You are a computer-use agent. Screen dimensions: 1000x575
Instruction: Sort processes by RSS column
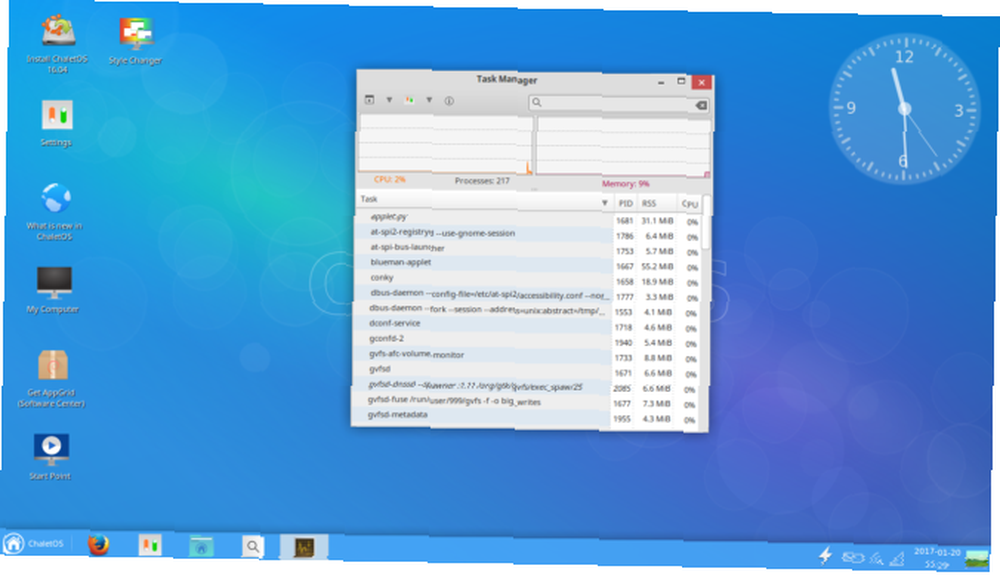(649, 203)
